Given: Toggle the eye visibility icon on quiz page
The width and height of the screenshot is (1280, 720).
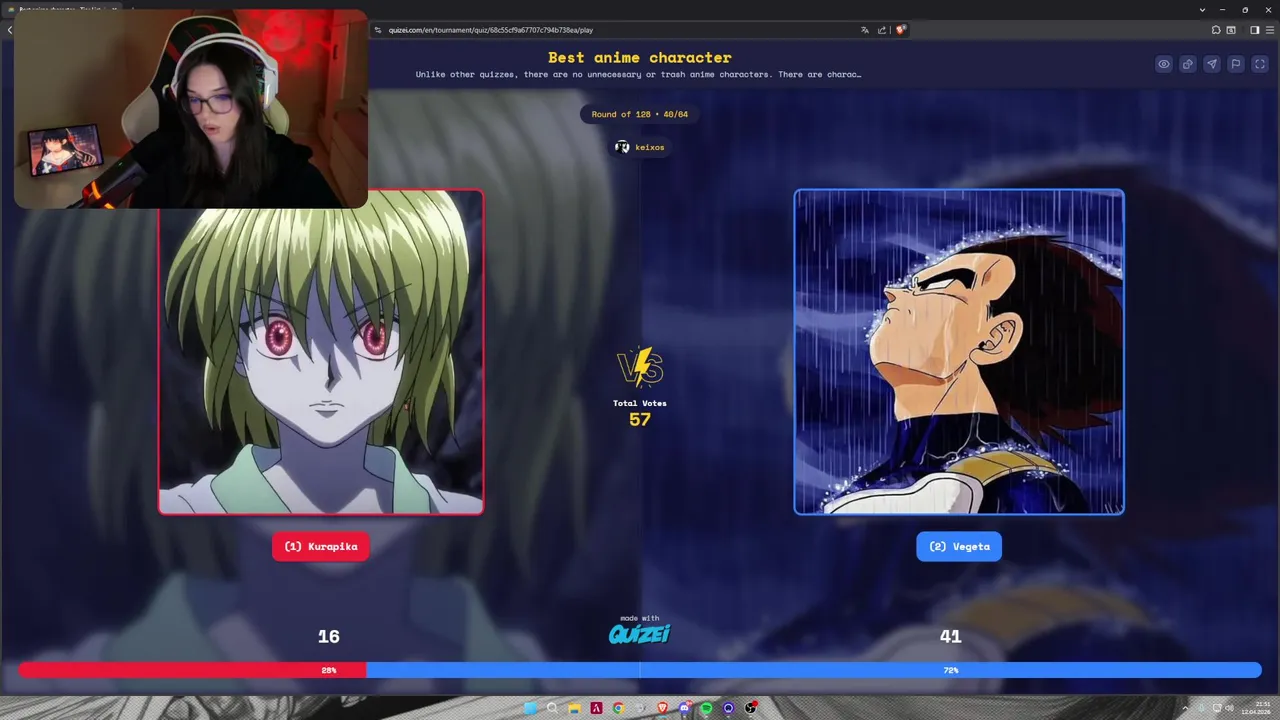Looking at the screenshot, I should coord(1164,64).
